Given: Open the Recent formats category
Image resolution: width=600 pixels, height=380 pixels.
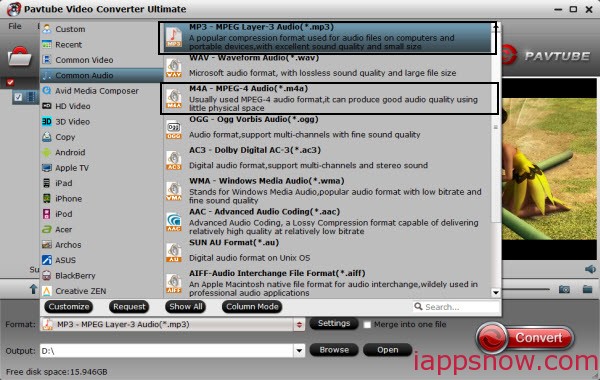Looking at the screenshot, I should (101, 44).
